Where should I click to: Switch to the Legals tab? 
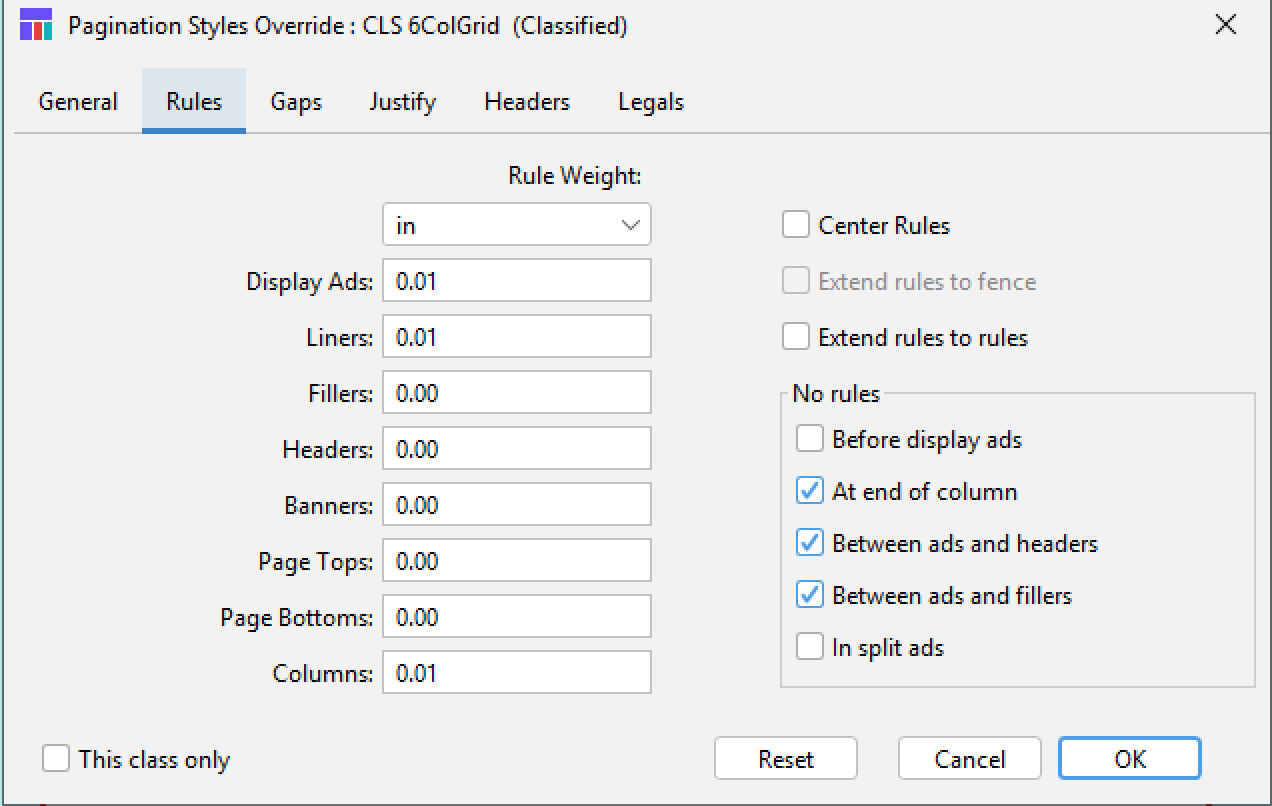(x=651, y=102)
